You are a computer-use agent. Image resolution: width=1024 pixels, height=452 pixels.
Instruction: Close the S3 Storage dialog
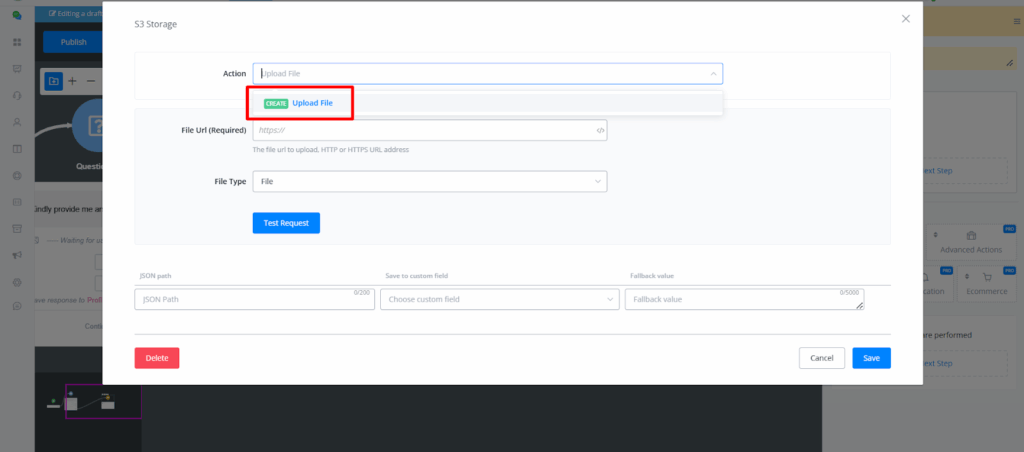pyautogui.click(x=906, y=19)
